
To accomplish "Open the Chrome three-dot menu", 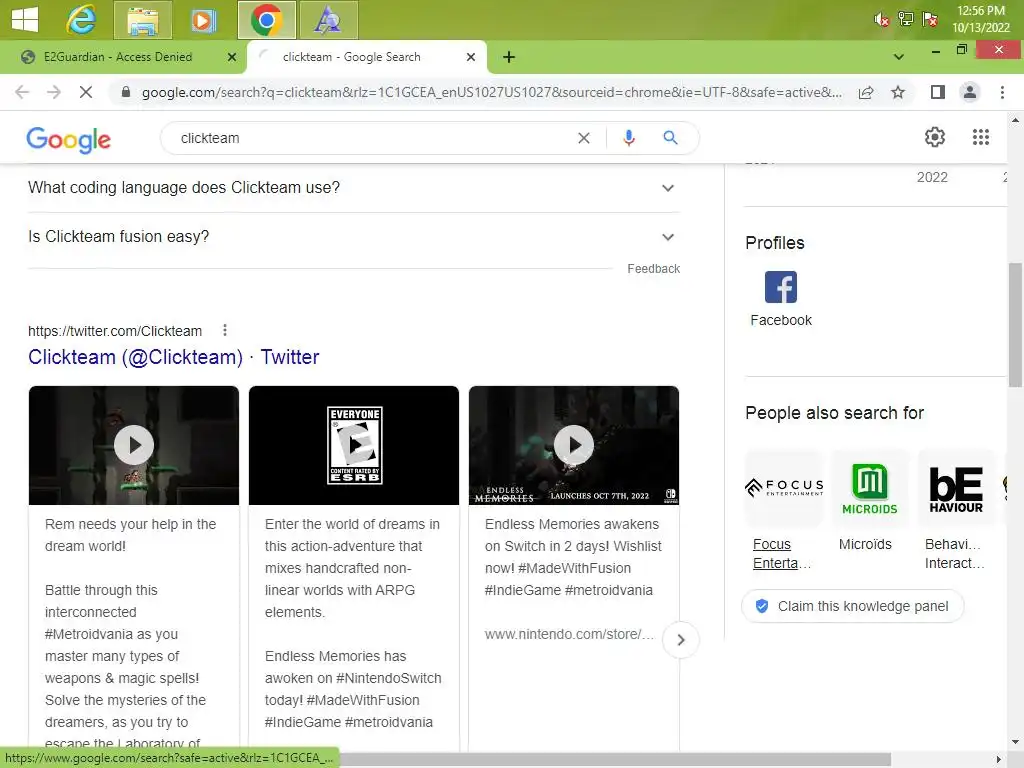I will coord(1002,92).
